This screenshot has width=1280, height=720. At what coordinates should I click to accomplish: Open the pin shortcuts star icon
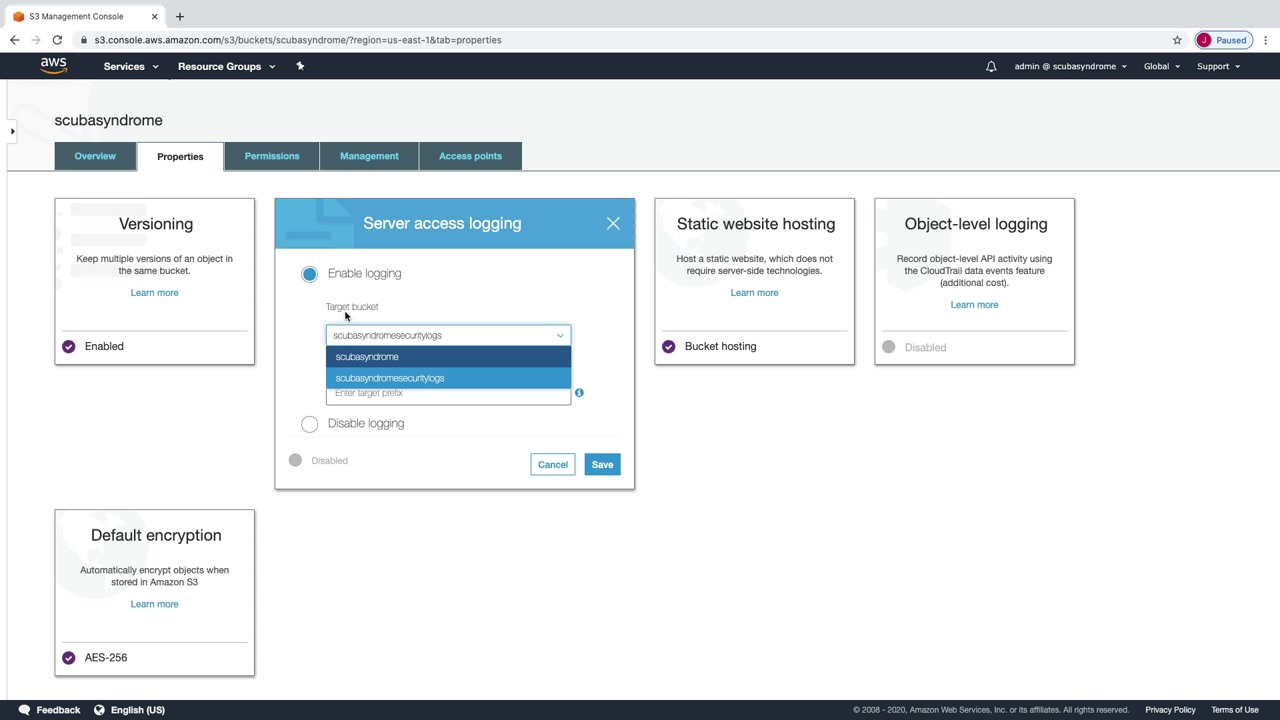pyautogui.click(x=300, y=66)
